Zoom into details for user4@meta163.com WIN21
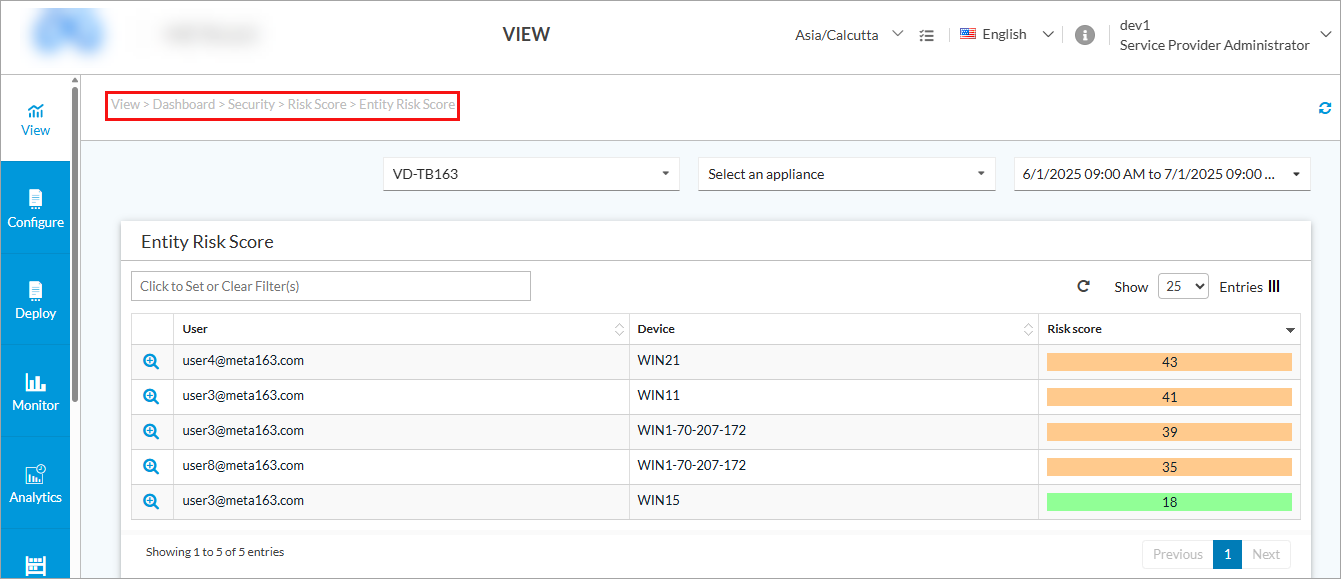 [151, 362]
